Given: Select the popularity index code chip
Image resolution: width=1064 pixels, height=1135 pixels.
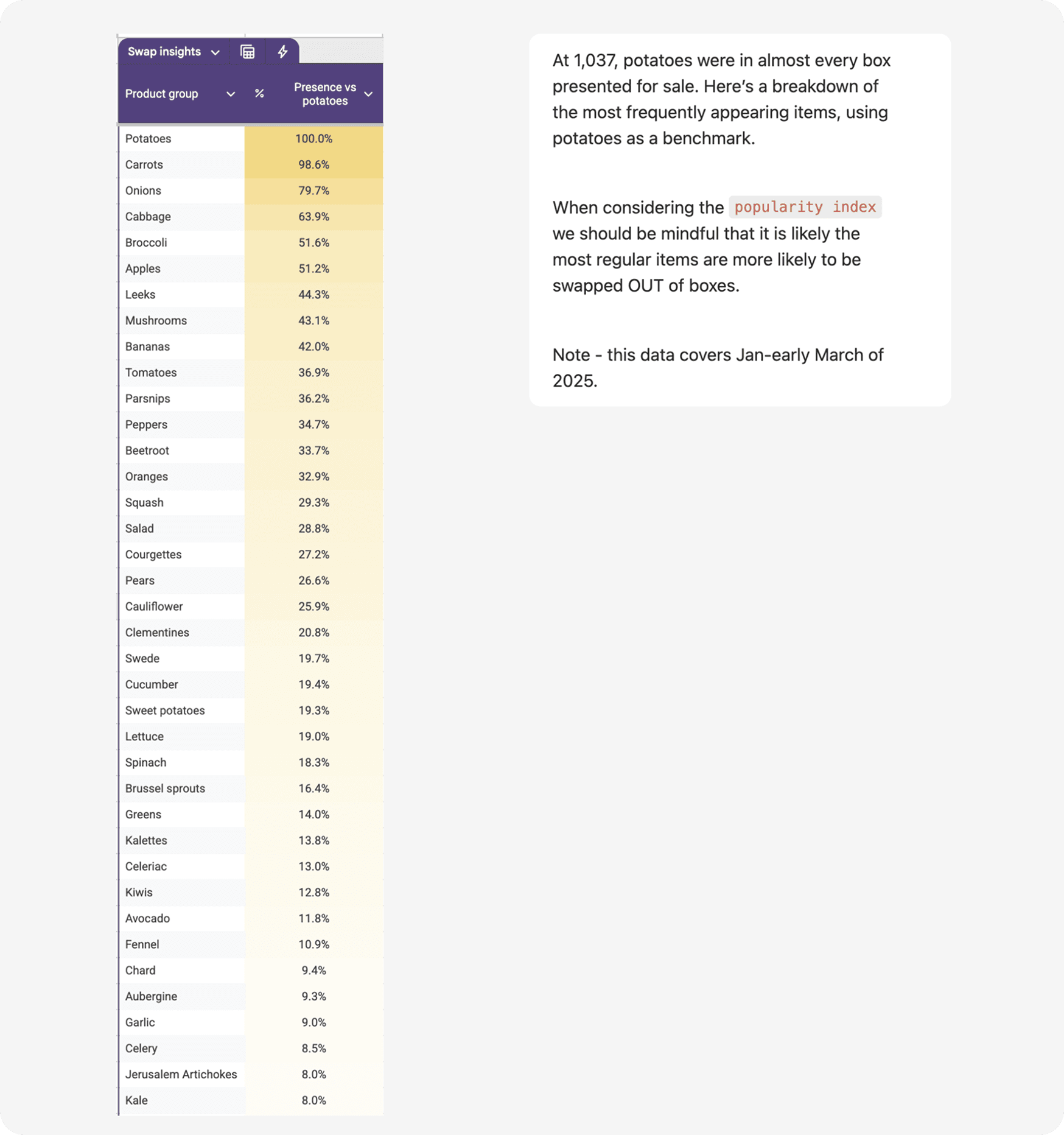Looking at the screenshot, I should 805,207.
